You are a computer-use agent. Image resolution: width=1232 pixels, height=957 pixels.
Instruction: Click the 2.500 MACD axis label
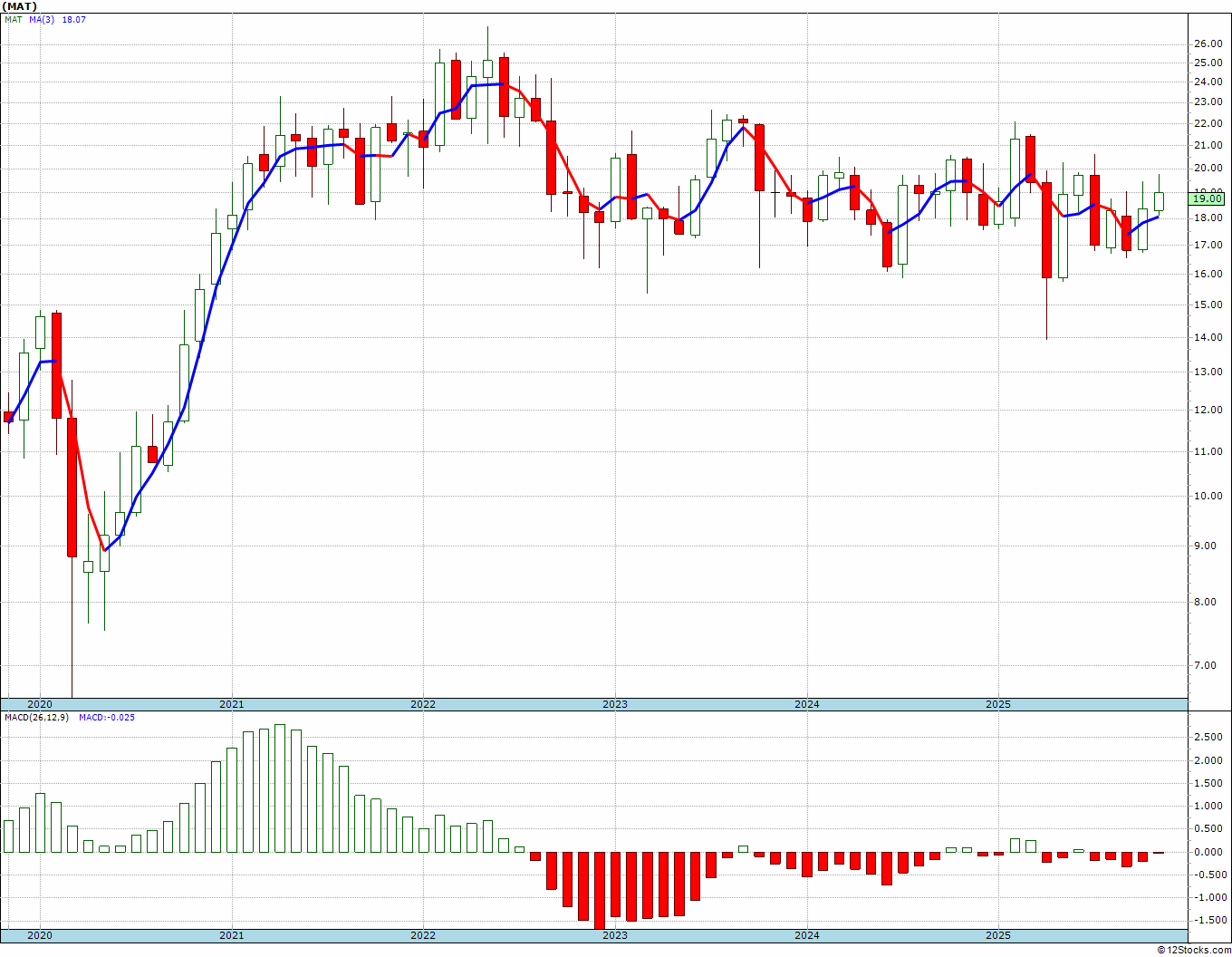pos(1208,738)
